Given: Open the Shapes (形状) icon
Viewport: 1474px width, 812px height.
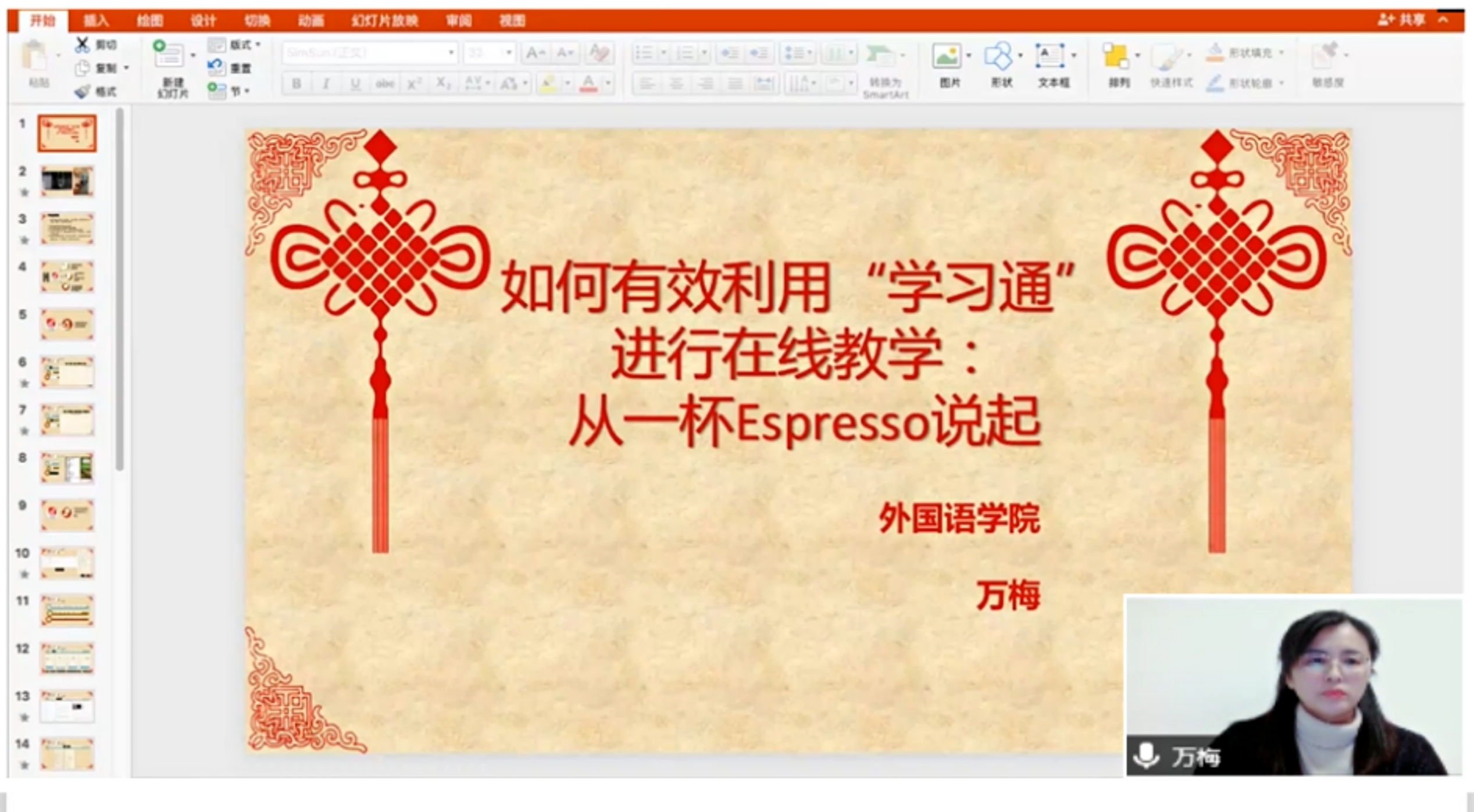Looking at the screenshot, I should (x=998, y=56).
